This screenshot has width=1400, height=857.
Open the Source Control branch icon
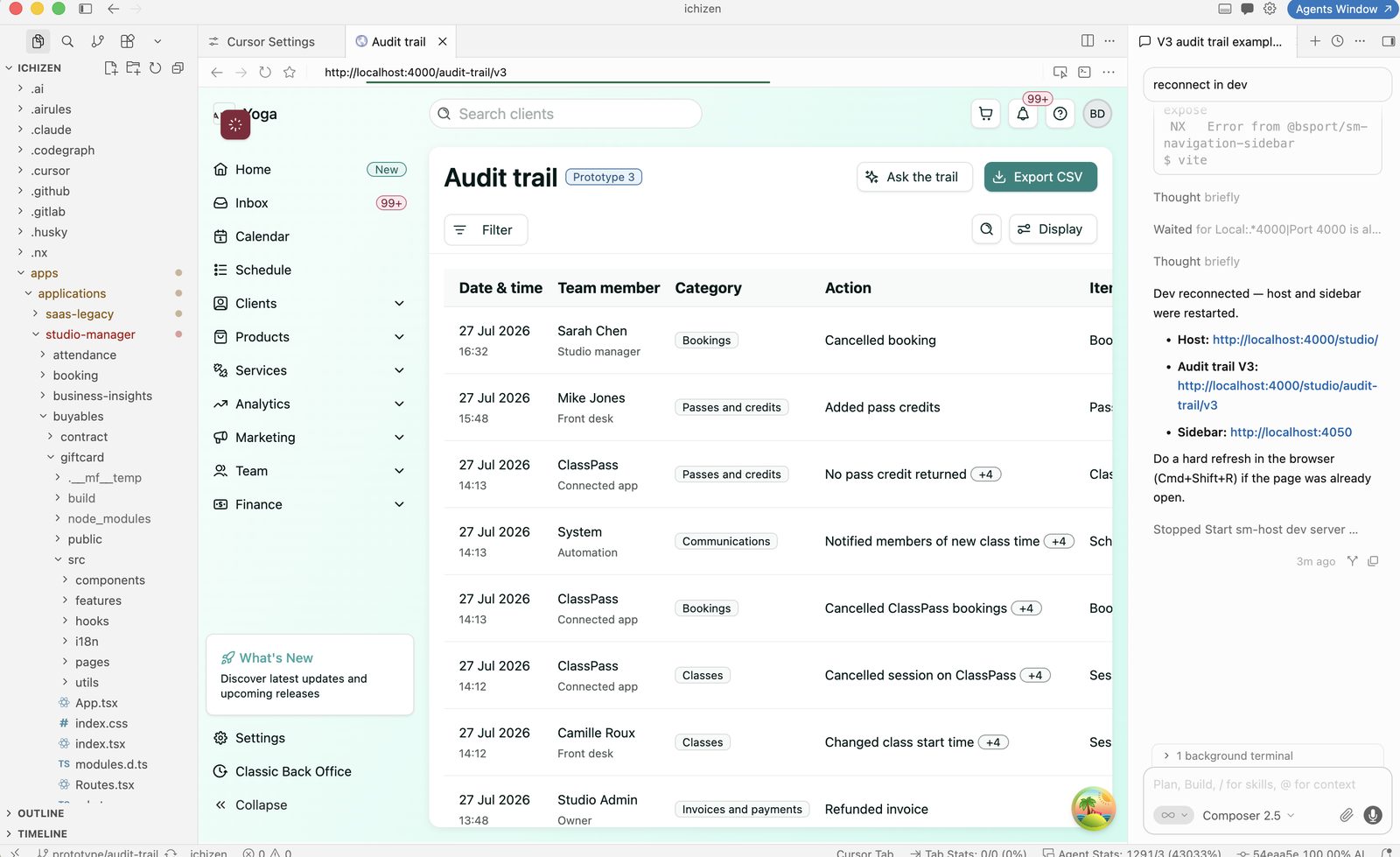click(97, 41)
